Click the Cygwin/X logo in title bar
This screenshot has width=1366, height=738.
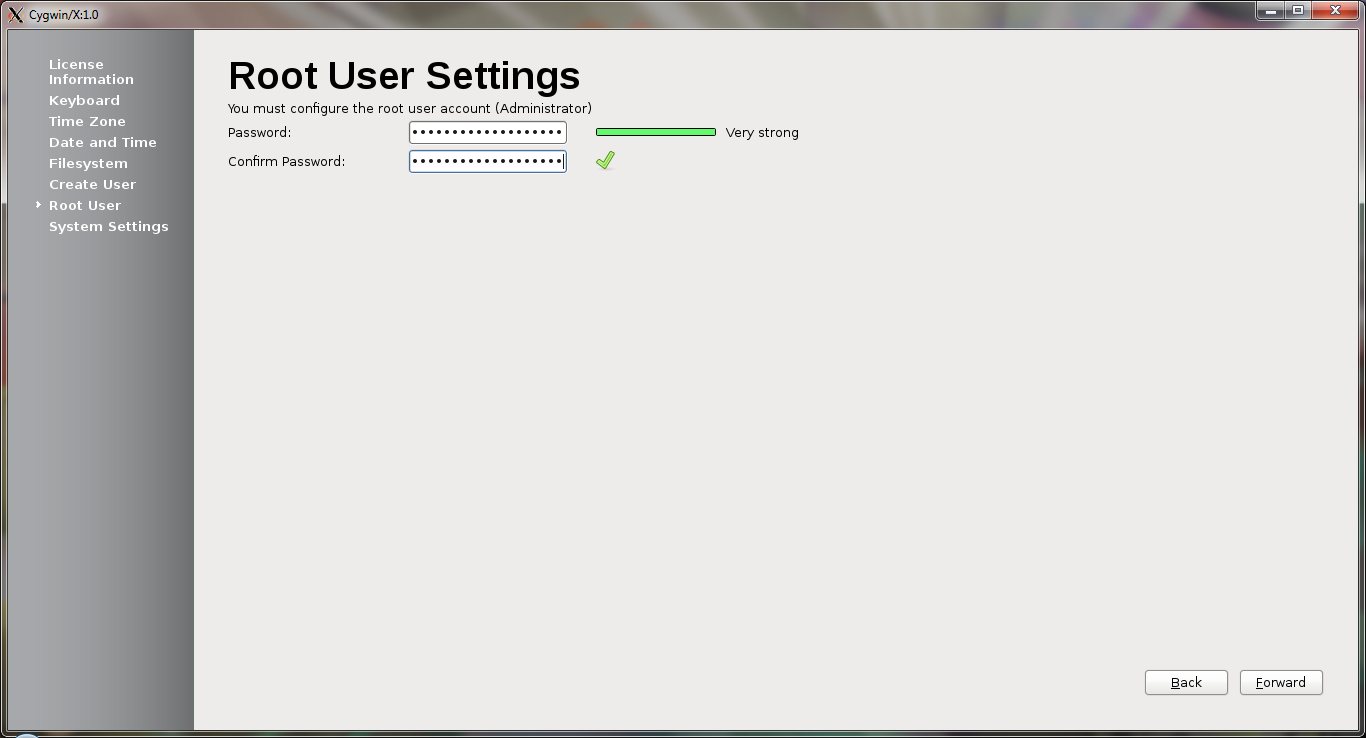(15, 14)
